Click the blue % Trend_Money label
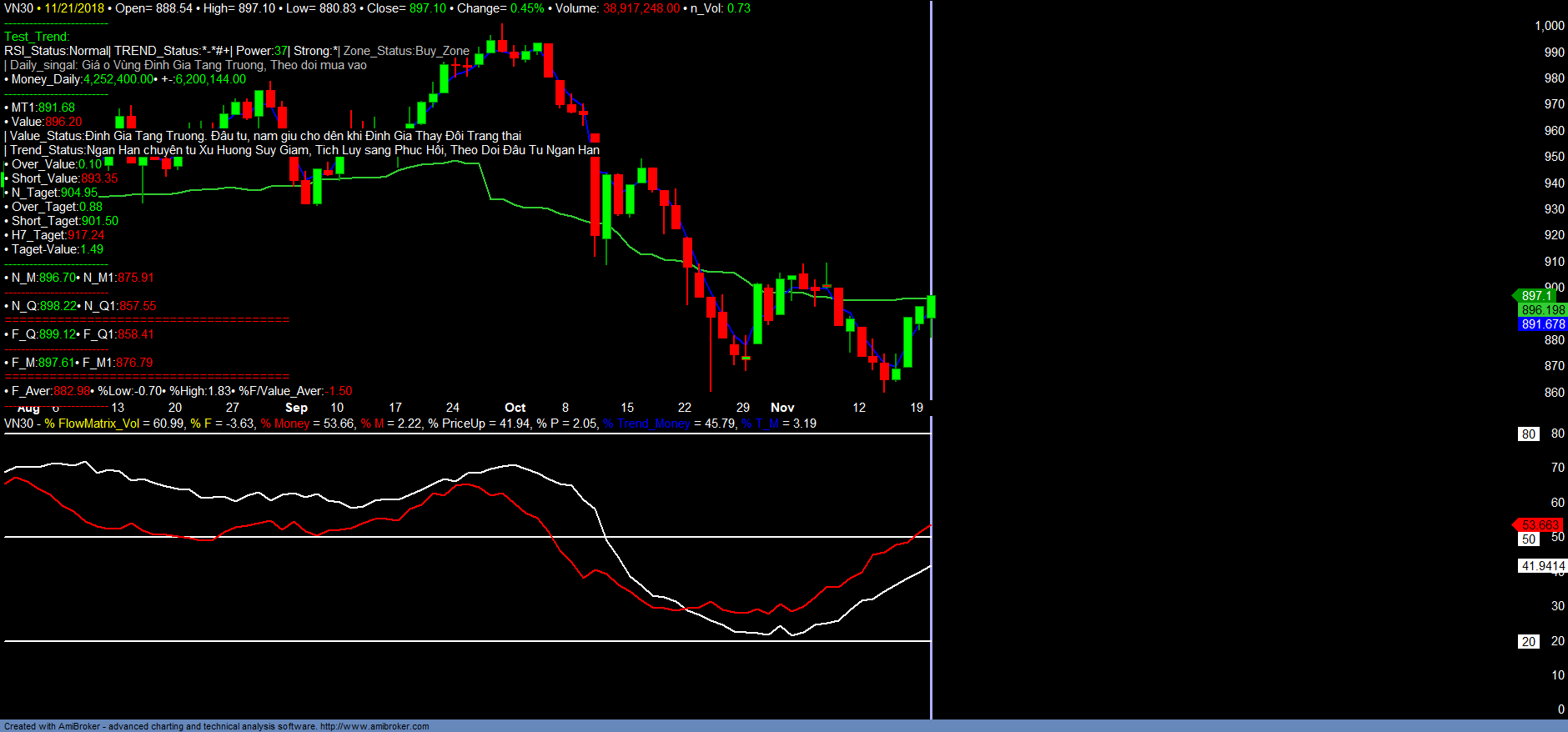 [647, 424]
